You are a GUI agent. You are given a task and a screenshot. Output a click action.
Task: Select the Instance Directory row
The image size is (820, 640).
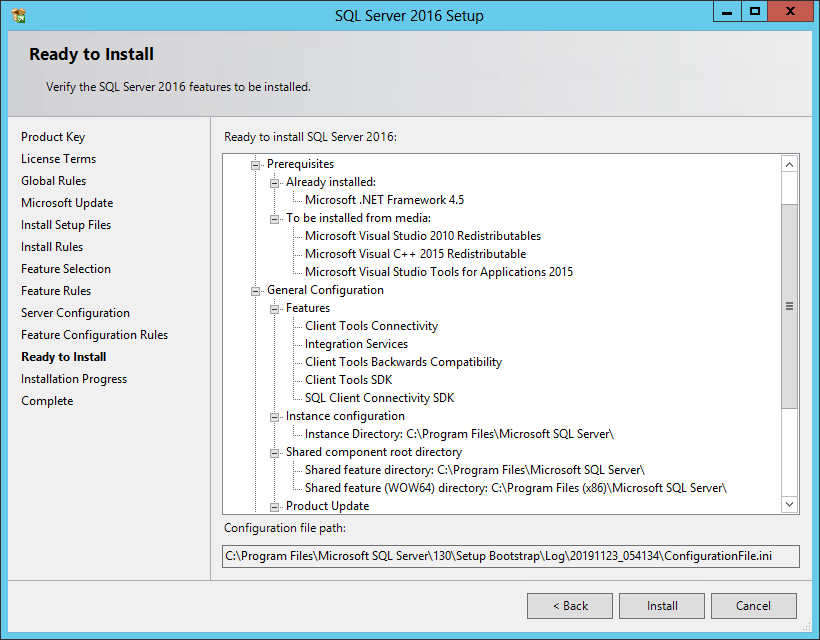pyautogui.click(x=459, y=434)
